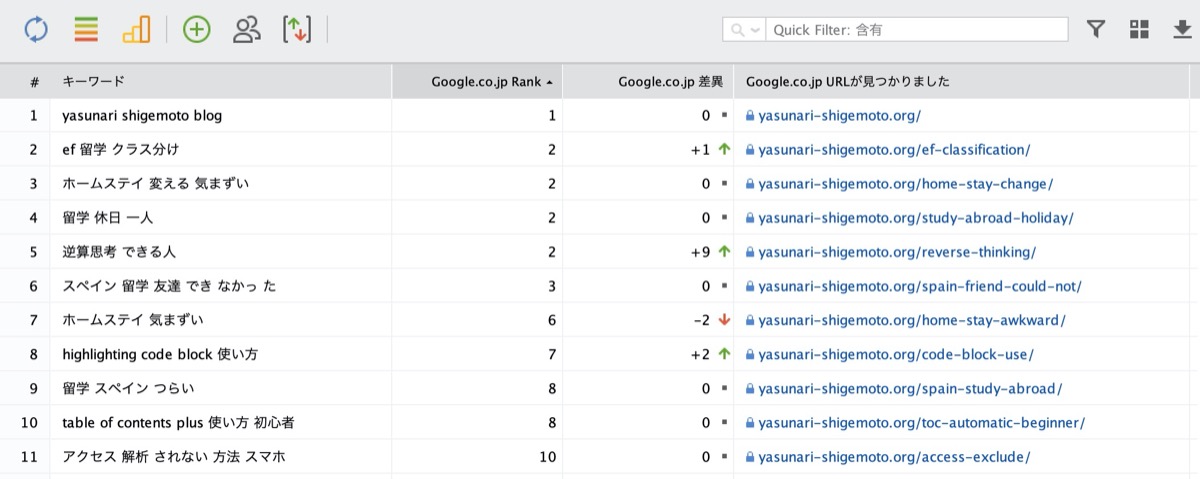Select keyword table of contents plus 使い方 初心者
Image resolution: width=1200 pixels, height=479 pixels.
click(178, 423)
